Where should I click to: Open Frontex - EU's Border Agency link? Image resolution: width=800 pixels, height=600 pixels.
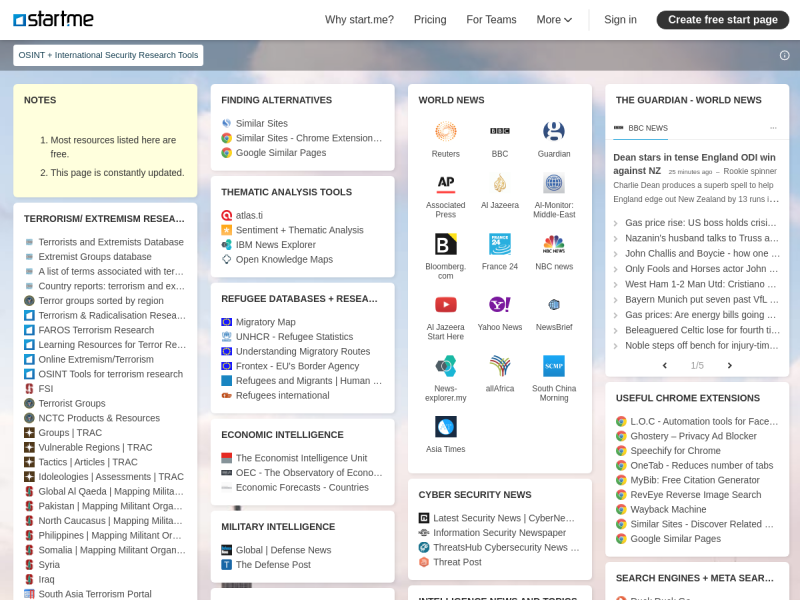(297, 366)
